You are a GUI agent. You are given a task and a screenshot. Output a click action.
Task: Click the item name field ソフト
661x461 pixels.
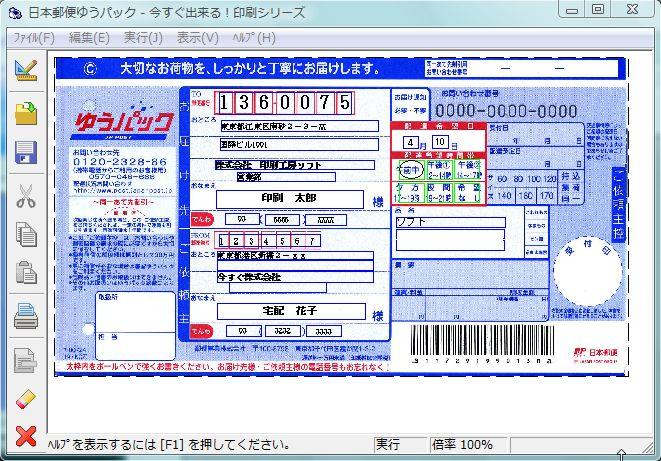450,222
